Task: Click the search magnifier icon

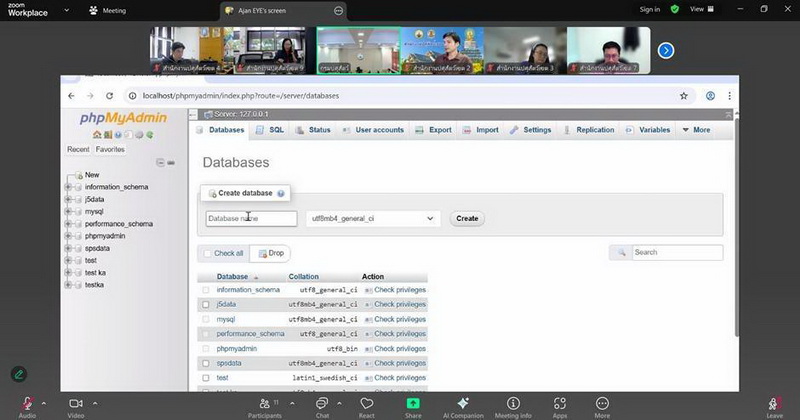Action: [x=621, y=253]
